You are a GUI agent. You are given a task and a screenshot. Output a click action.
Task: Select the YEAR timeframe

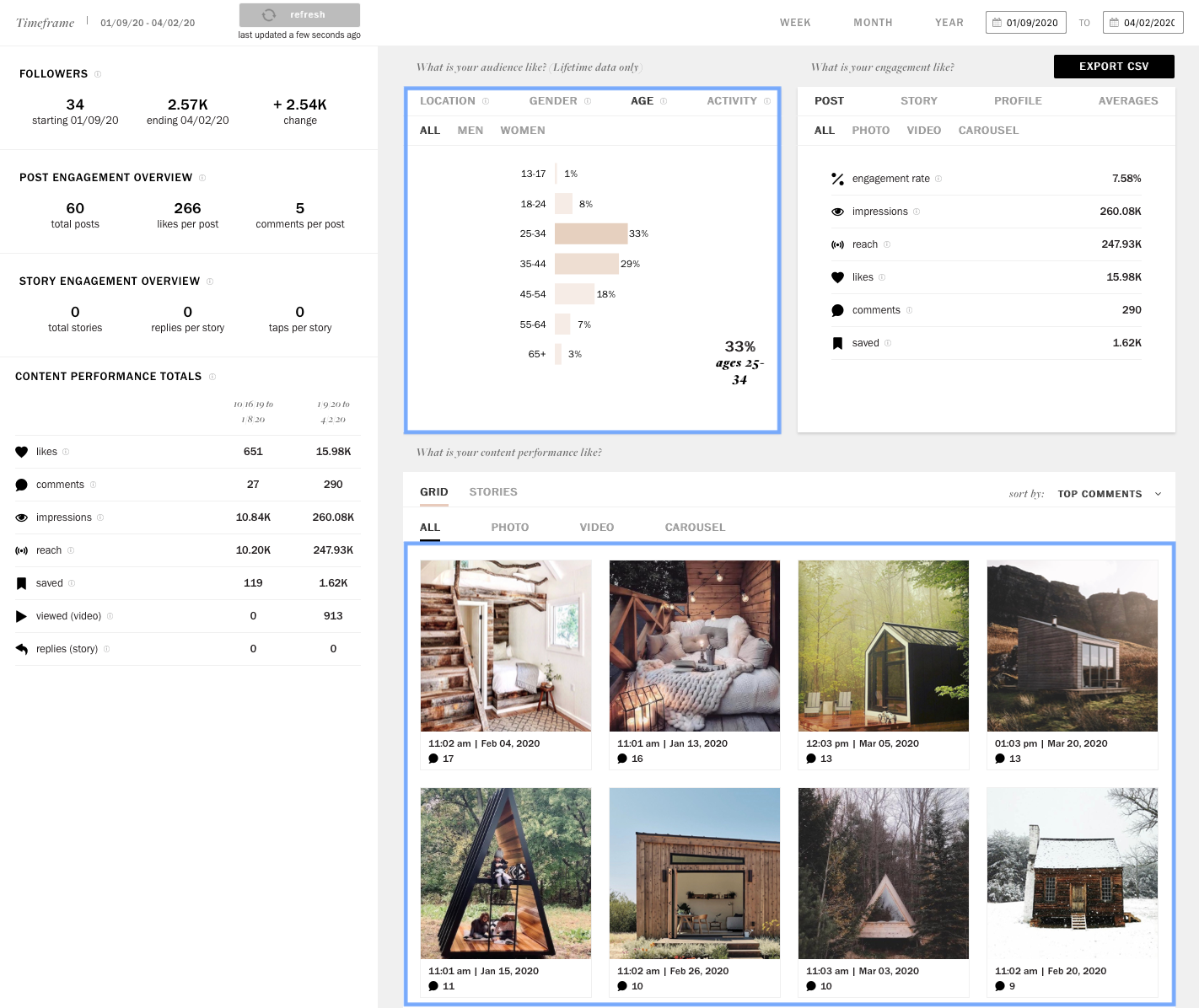pyautogui.click(x=949, y=23)
